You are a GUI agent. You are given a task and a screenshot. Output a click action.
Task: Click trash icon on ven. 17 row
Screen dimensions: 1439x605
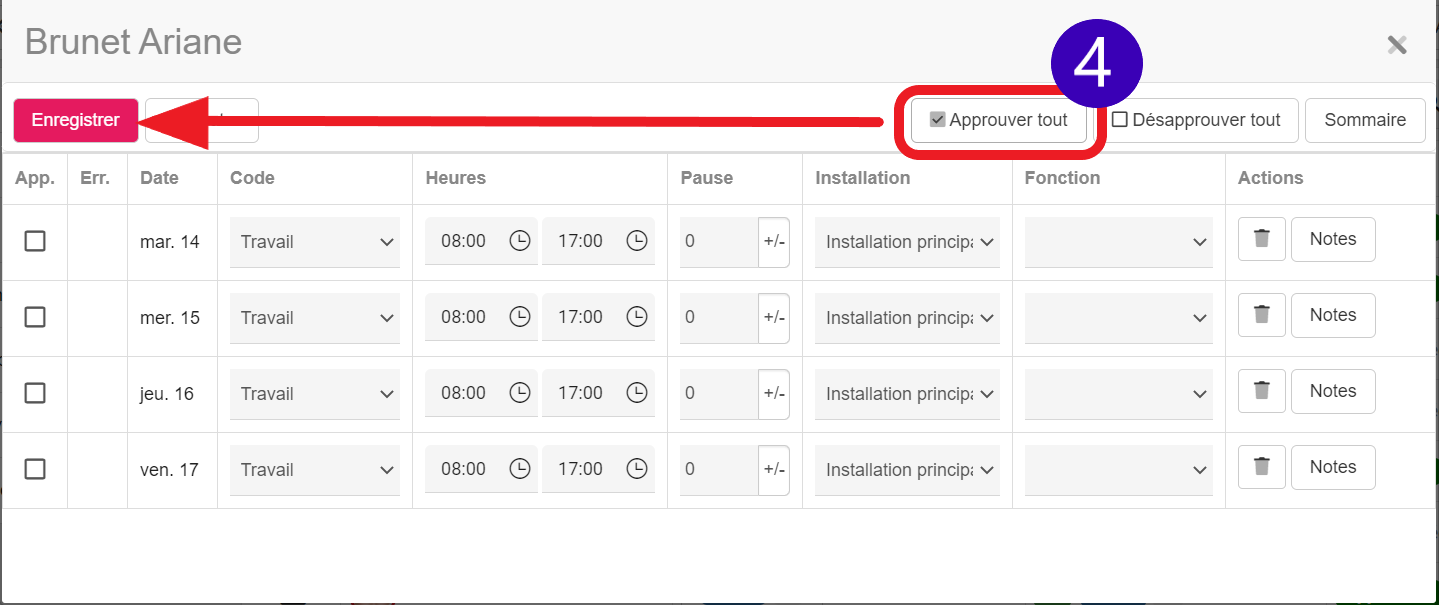click(1261, 467)
